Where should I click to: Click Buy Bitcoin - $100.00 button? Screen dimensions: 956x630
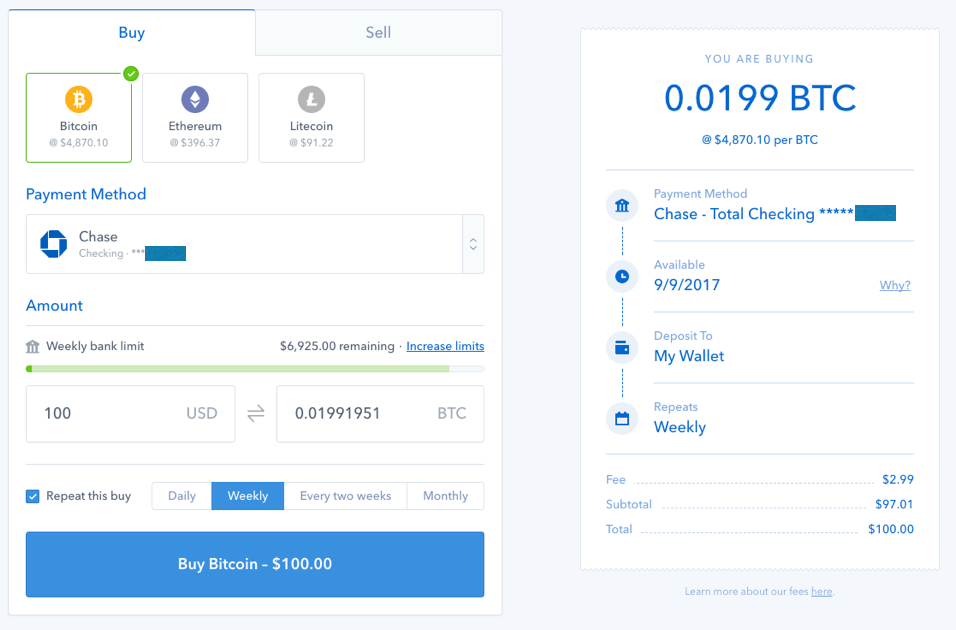[255, 564]
